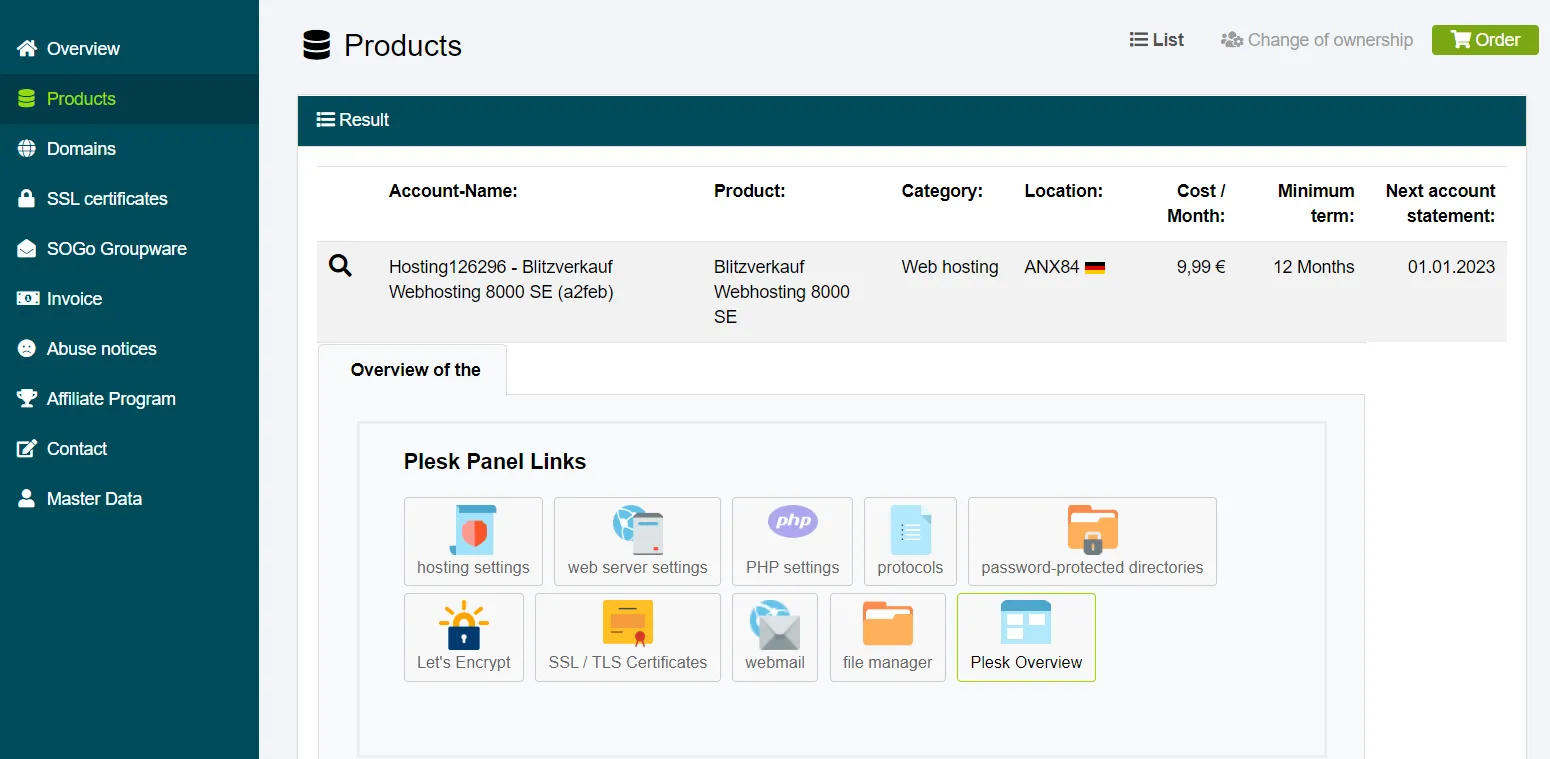Click the Next account statement header
The width and height of the screenshot is (1550, 759).
1440,203
